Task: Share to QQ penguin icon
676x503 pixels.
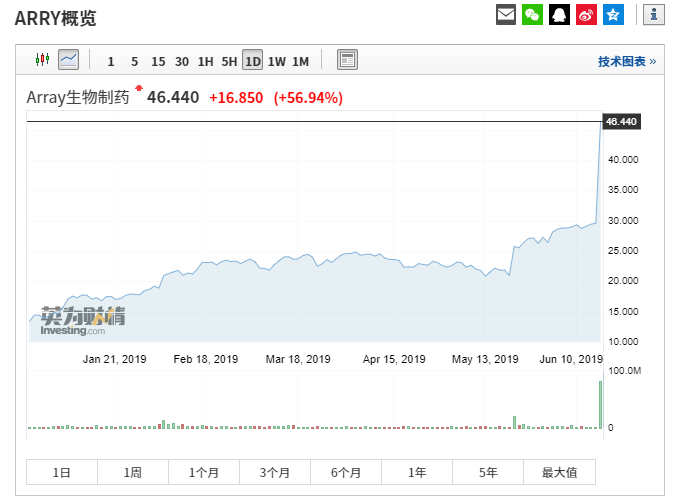Action: (x=559, y=15)
